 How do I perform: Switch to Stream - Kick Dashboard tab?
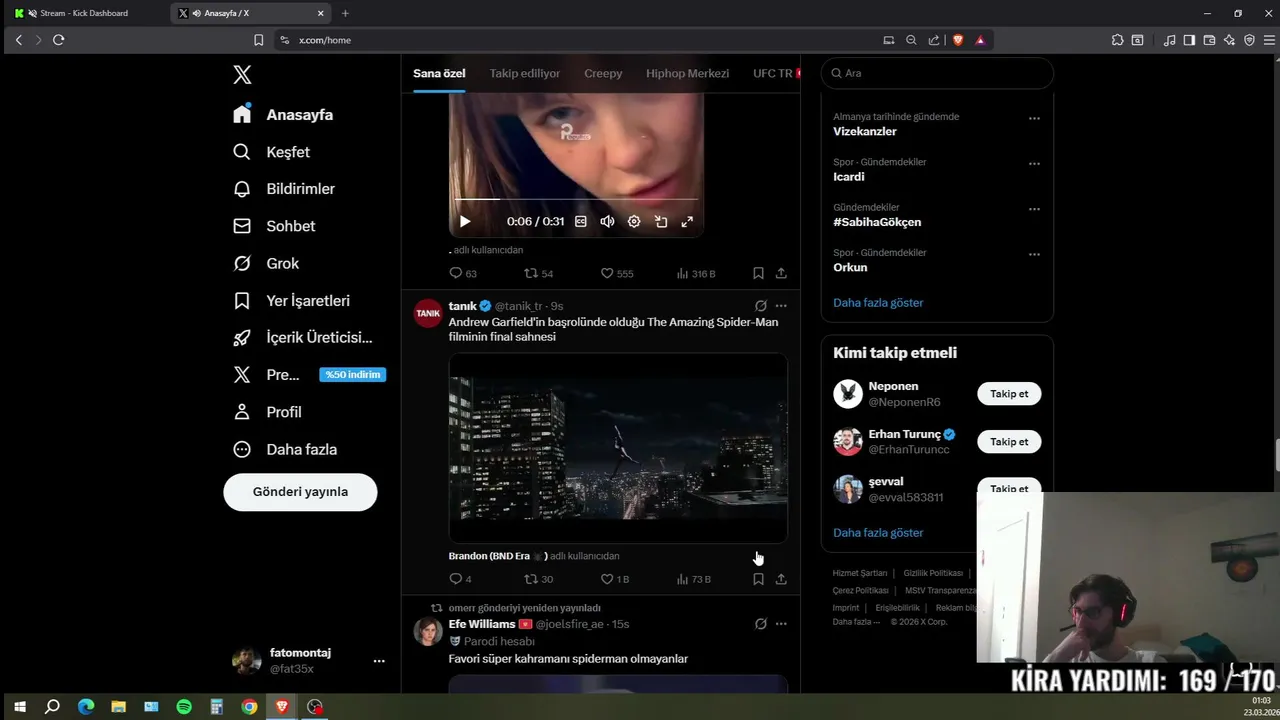pos(84,13)
